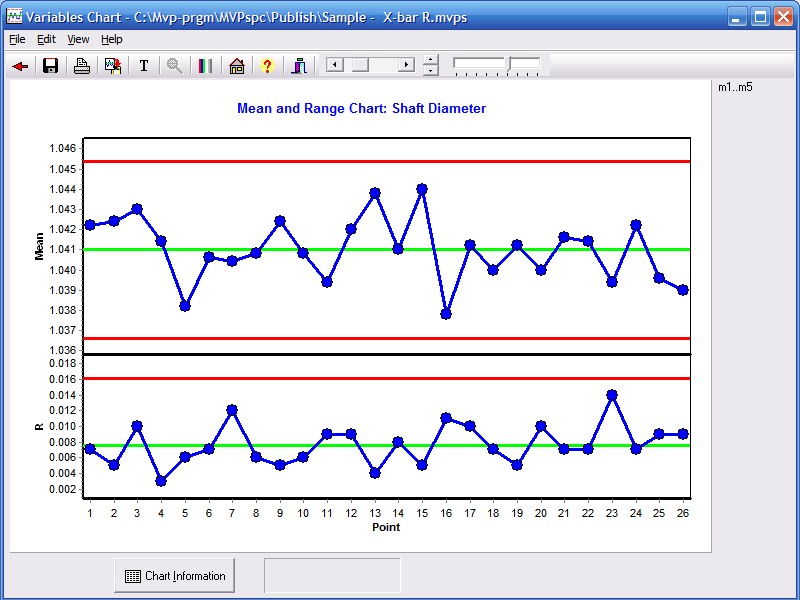This screenshot has height=600, width=800.
Task: Click the toolbar scrollbar right arrow
Action: click(x=406, y=65)
